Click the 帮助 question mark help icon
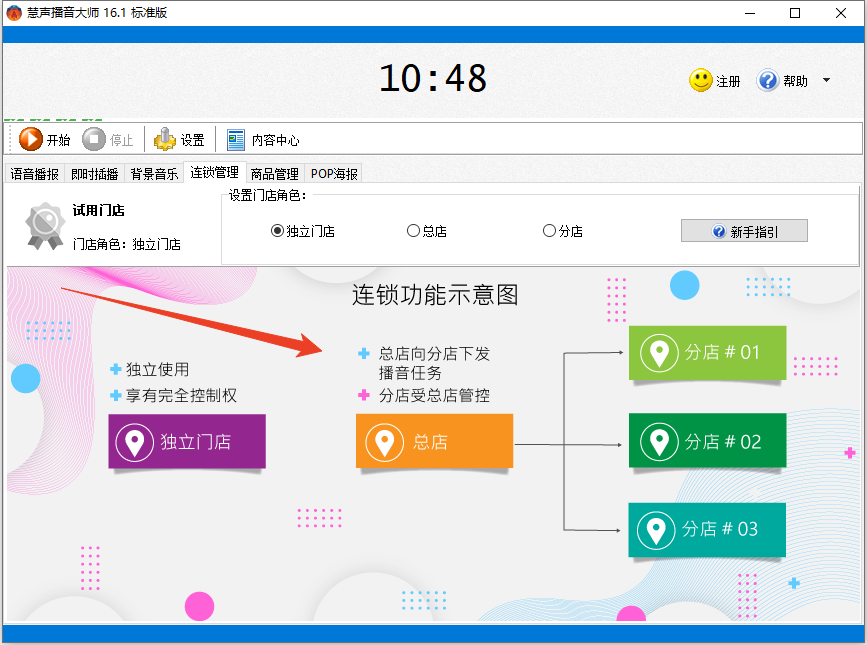 click(767, 80)
